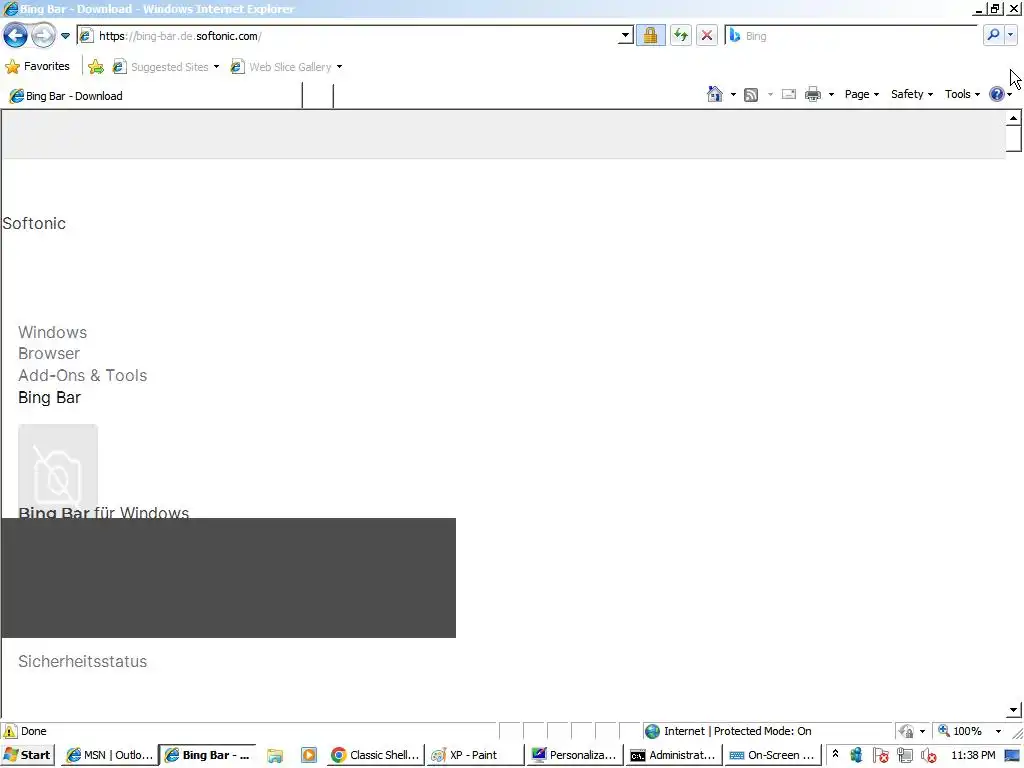Click the security lock icon
The width and height of the screenshot is (1024, 768).
[650, 35]
